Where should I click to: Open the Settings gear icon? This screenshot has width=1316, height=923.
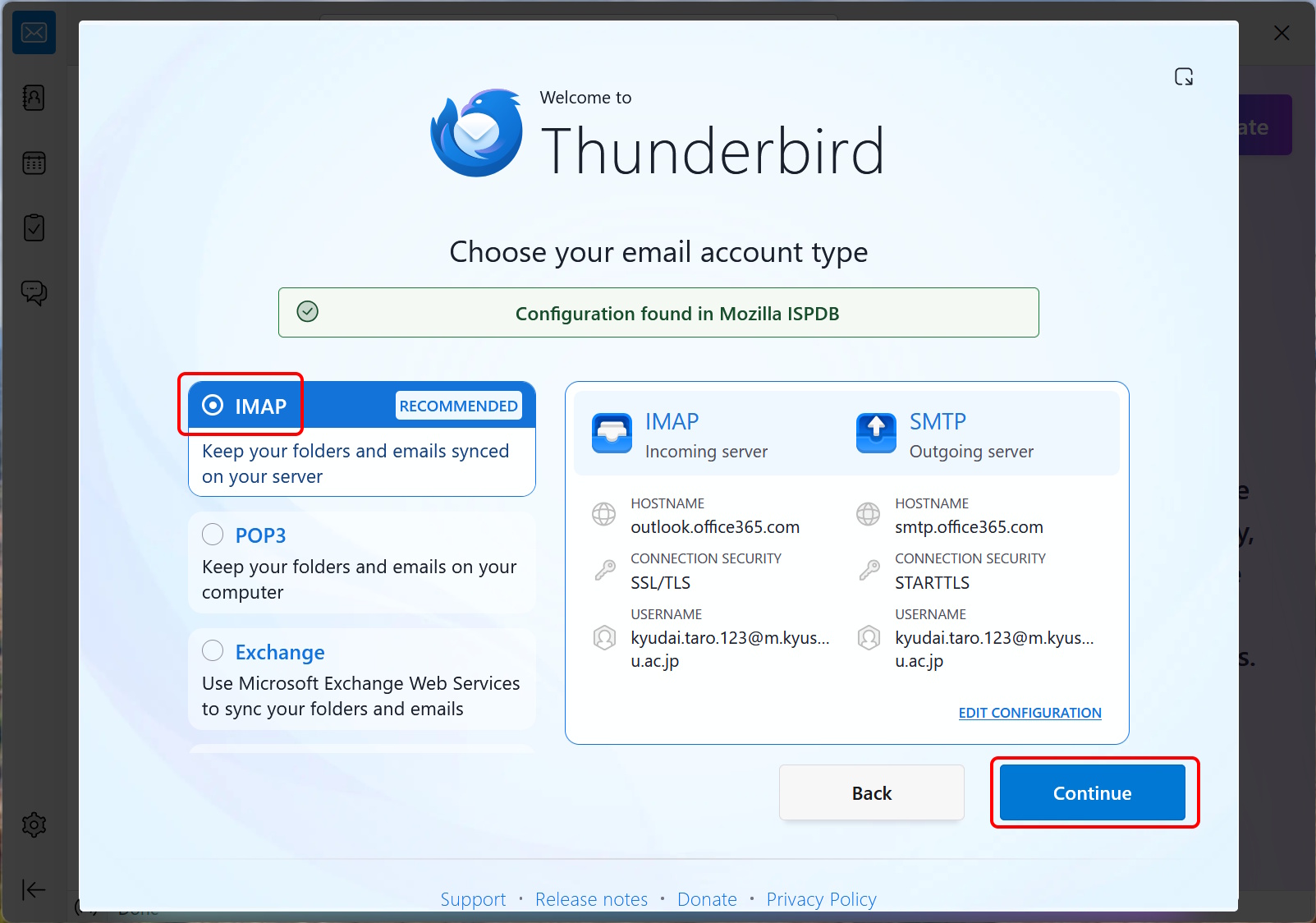click(34, 824)
